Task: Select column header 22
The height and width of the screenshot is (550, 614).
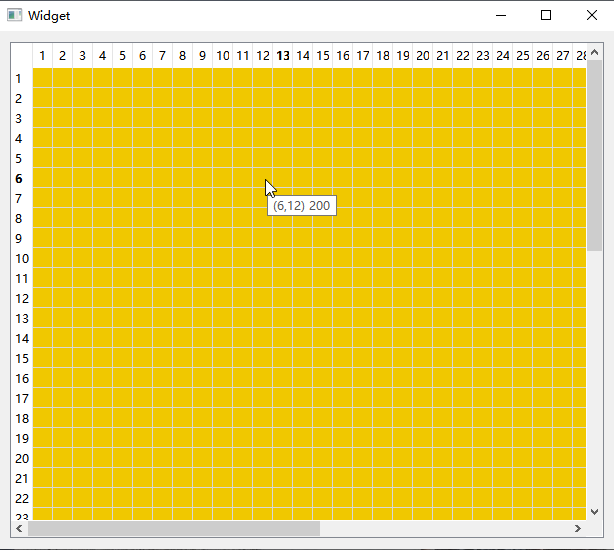Action: click(x=462, y=56)
